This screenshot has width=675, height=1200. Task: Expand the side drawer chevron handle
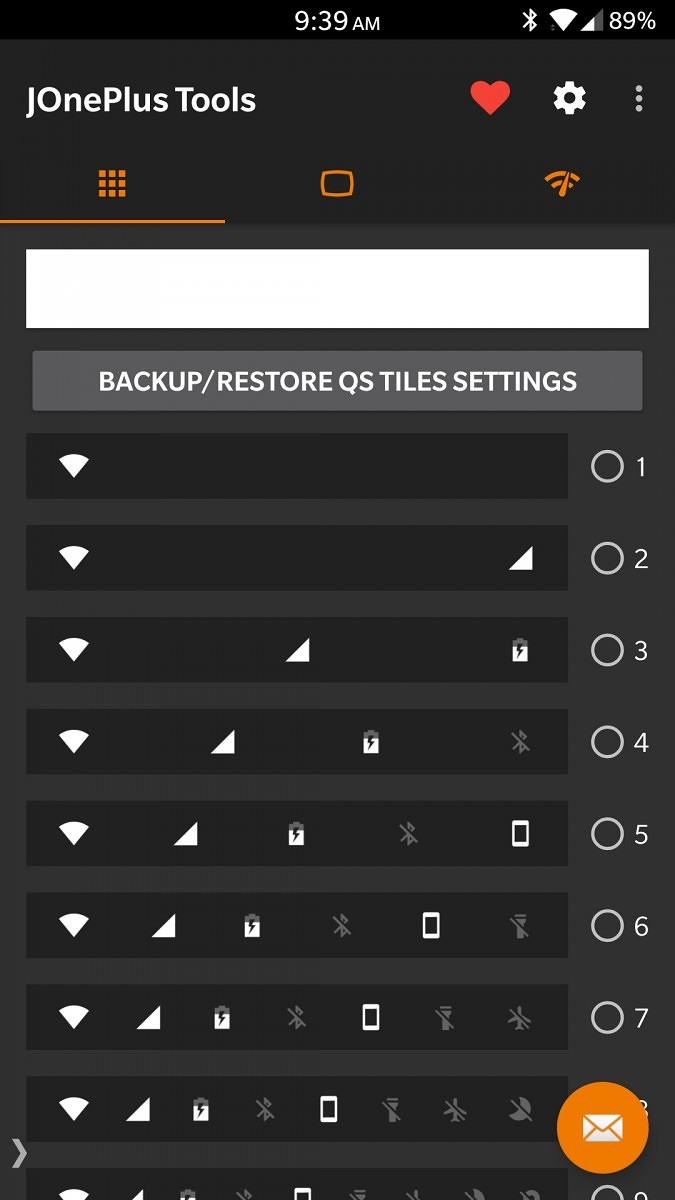(19, 1153)
